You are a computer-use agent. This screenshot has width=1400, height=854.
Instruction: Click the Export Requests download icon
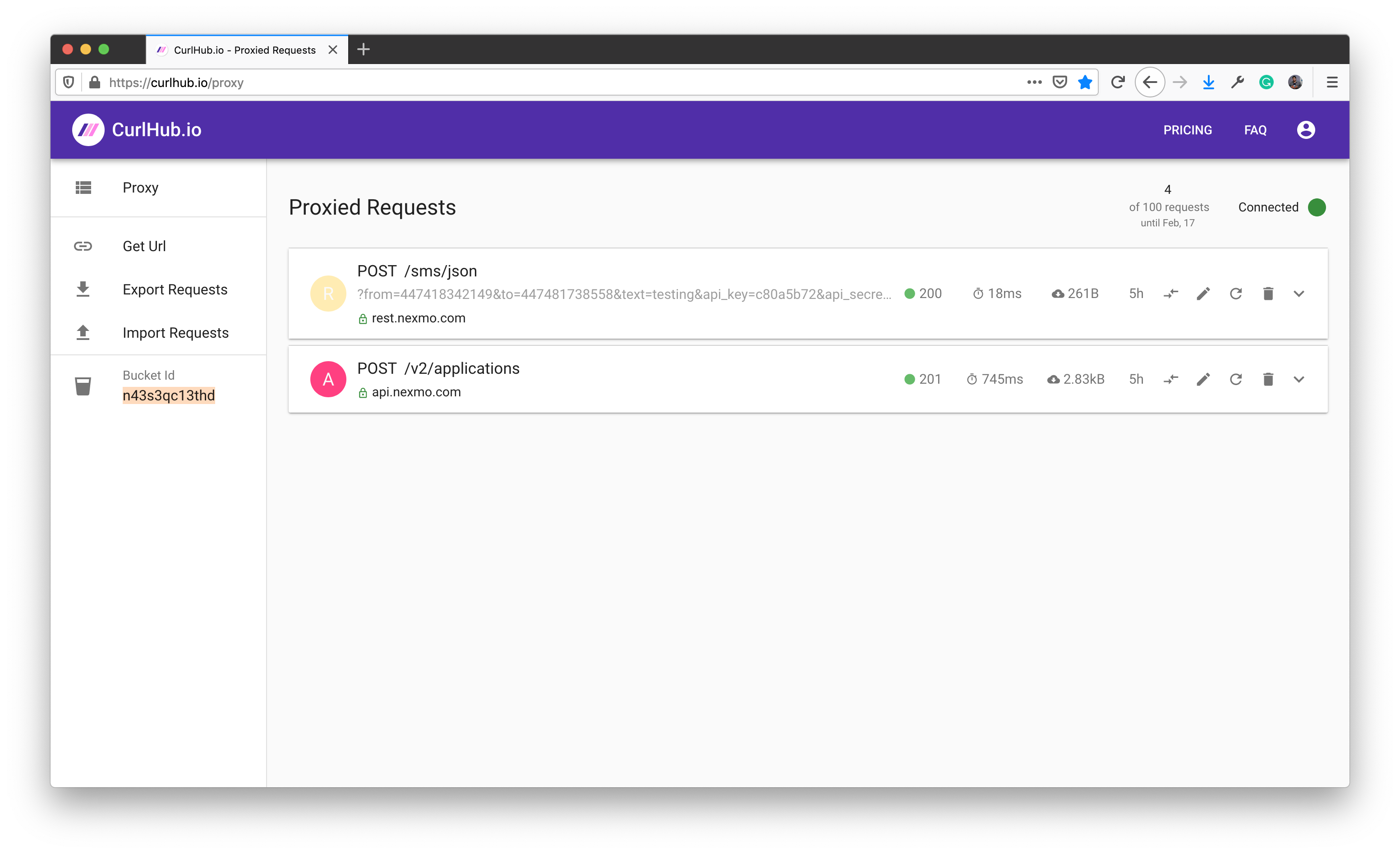tap(83, 289)
